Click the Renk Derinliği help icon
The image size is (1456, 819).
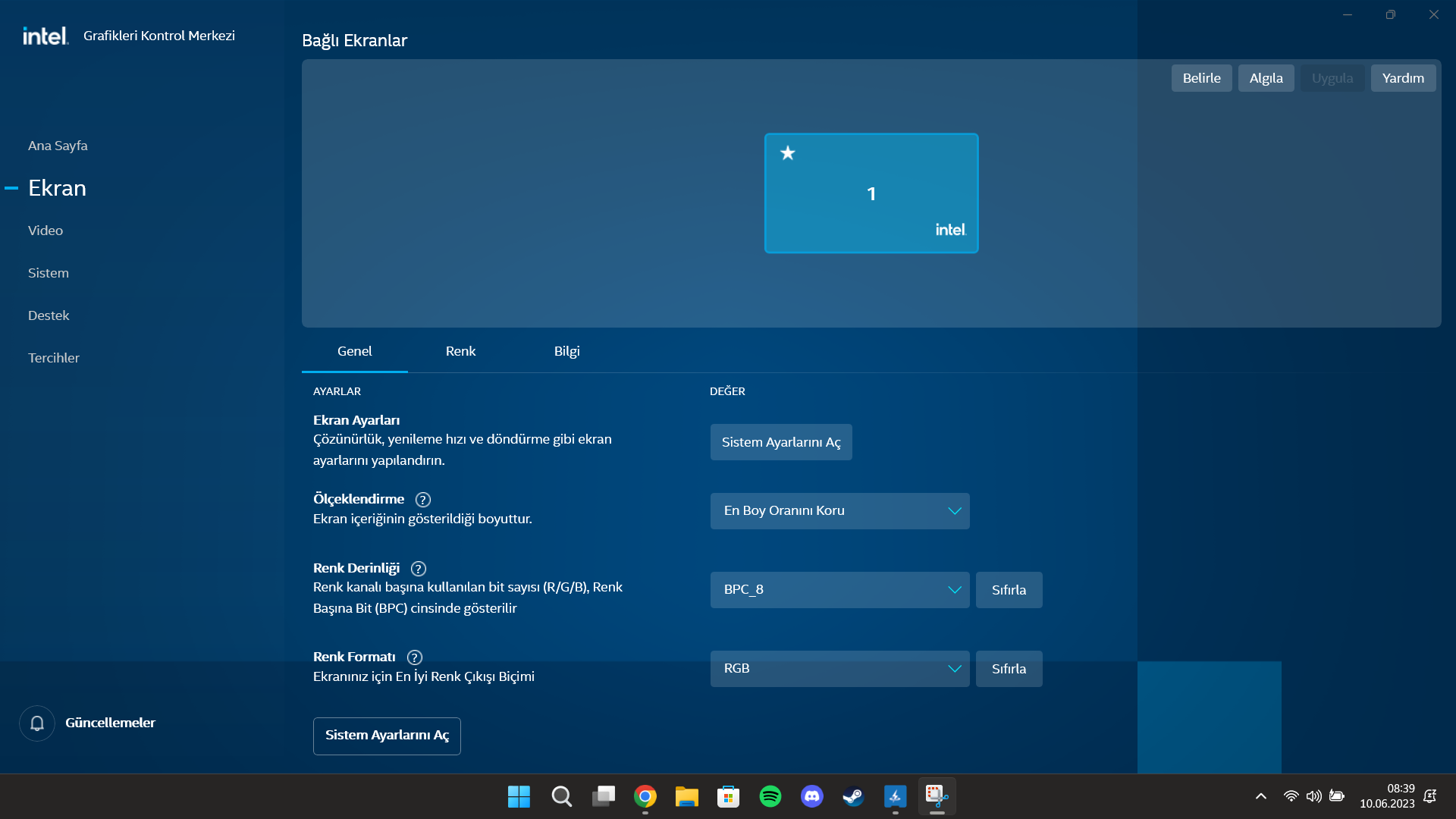tap(419, 569)
